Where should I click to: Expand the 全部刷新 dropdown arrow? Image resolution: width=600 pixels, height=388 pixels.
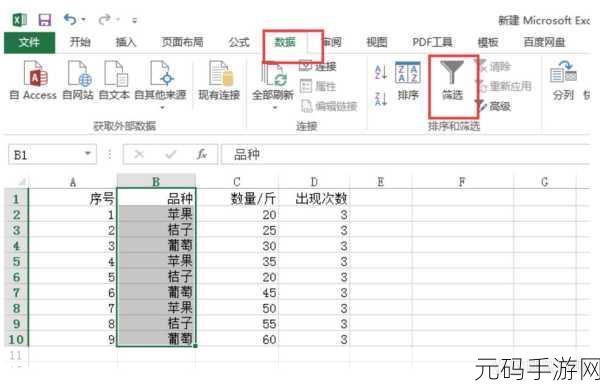pos(275,108)
